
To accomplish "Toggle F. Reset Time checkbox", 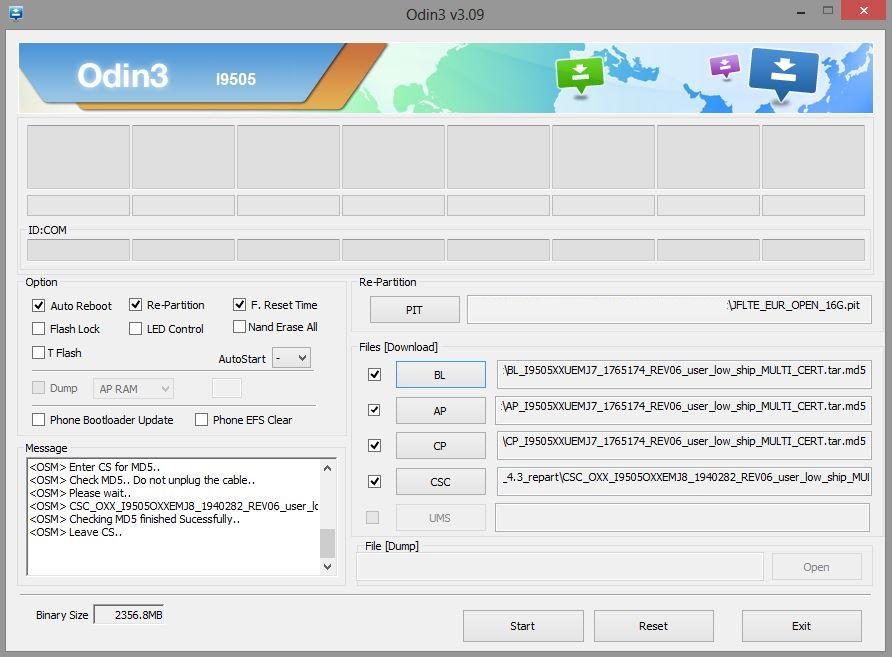I will (239, 305).
